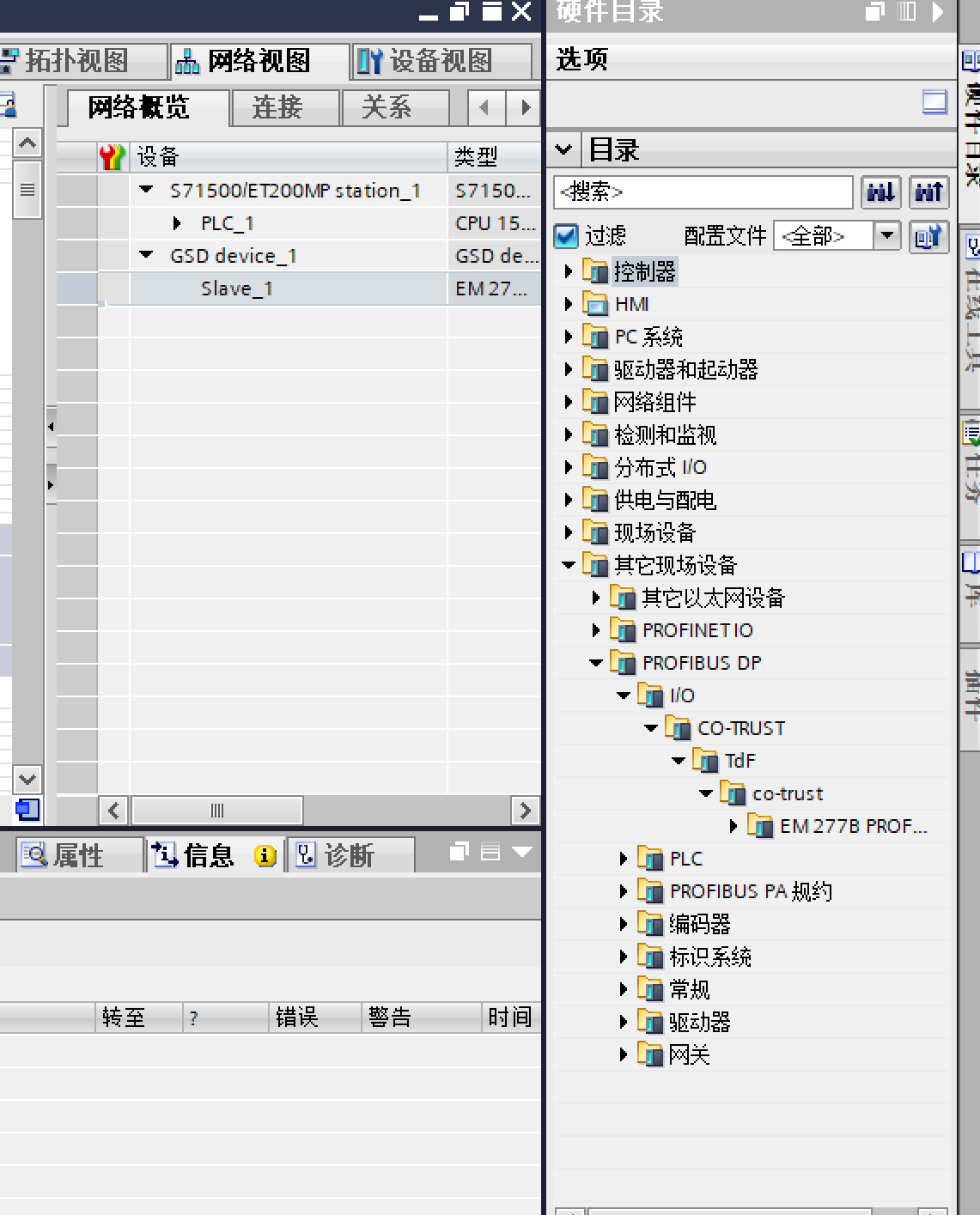The height and width of the screenshot is (1215, 980).
Task: Collapse the PROFIBUS DP folder
Action: [x=595, y=663]
